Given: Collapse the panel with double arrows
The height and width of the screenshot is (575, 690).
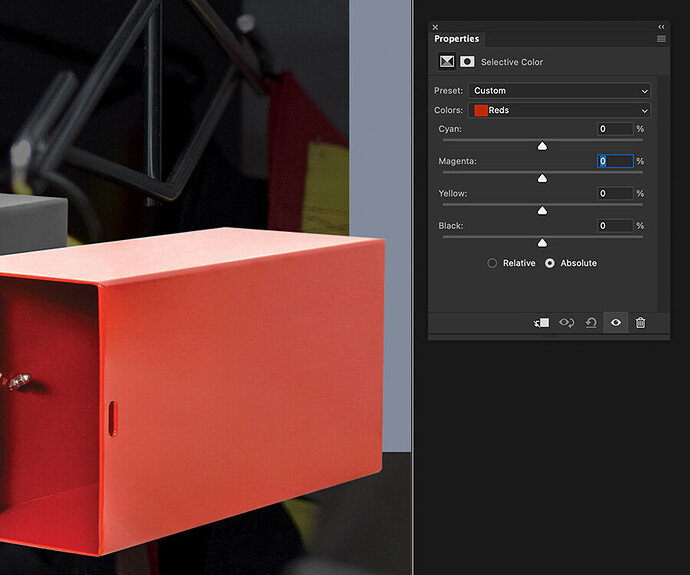Looking at the screenshot, I should (661, 27).
